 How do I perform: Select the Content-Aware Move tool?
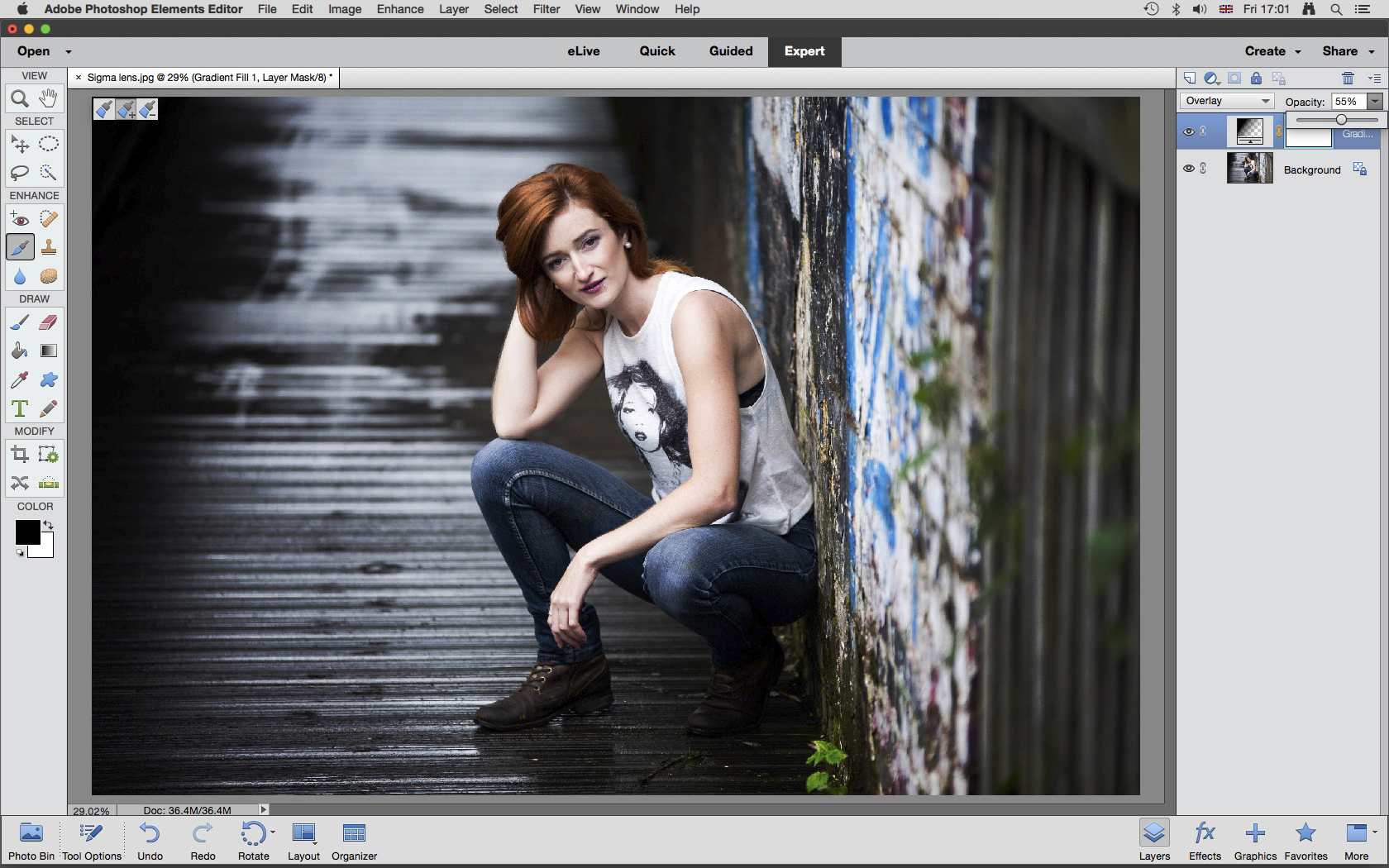pos(20,483)
